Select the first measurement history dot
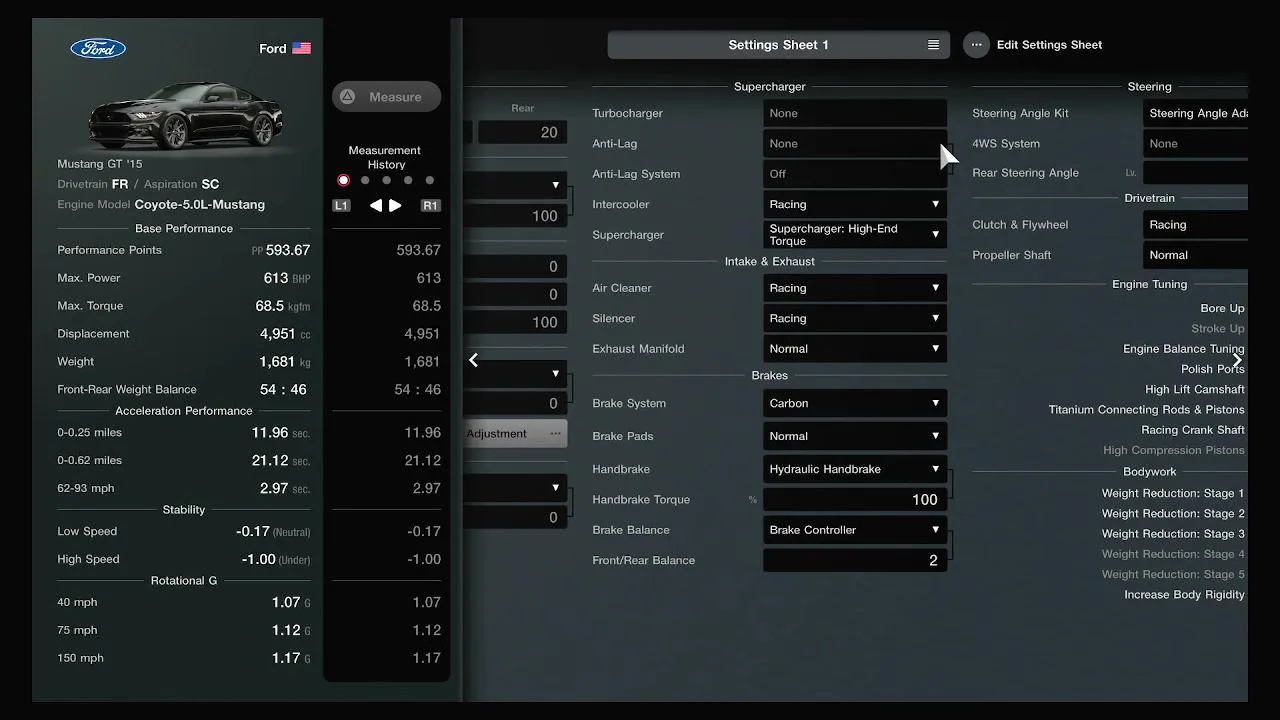 click(344, 180)
